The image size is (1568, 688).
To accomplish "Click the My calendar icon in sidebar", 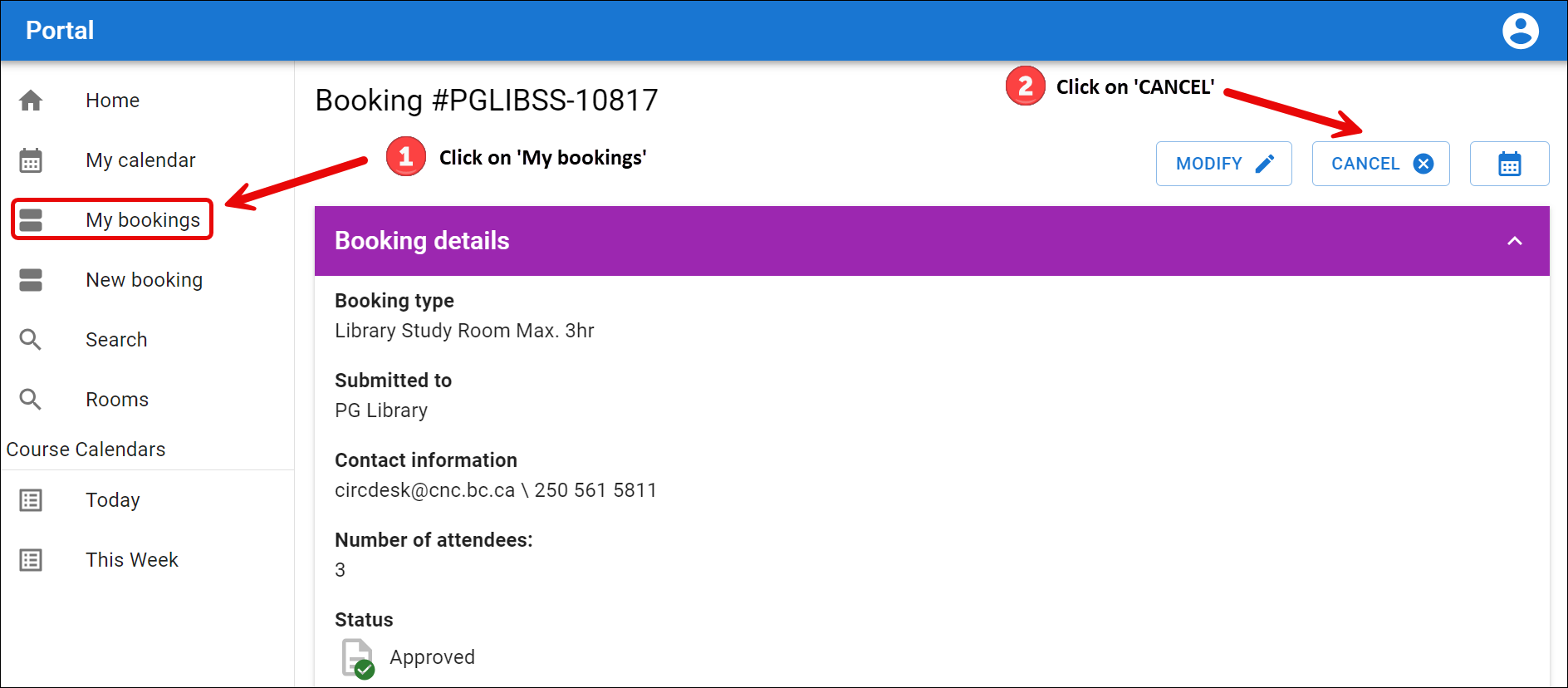I will click(x=31, y=160).
